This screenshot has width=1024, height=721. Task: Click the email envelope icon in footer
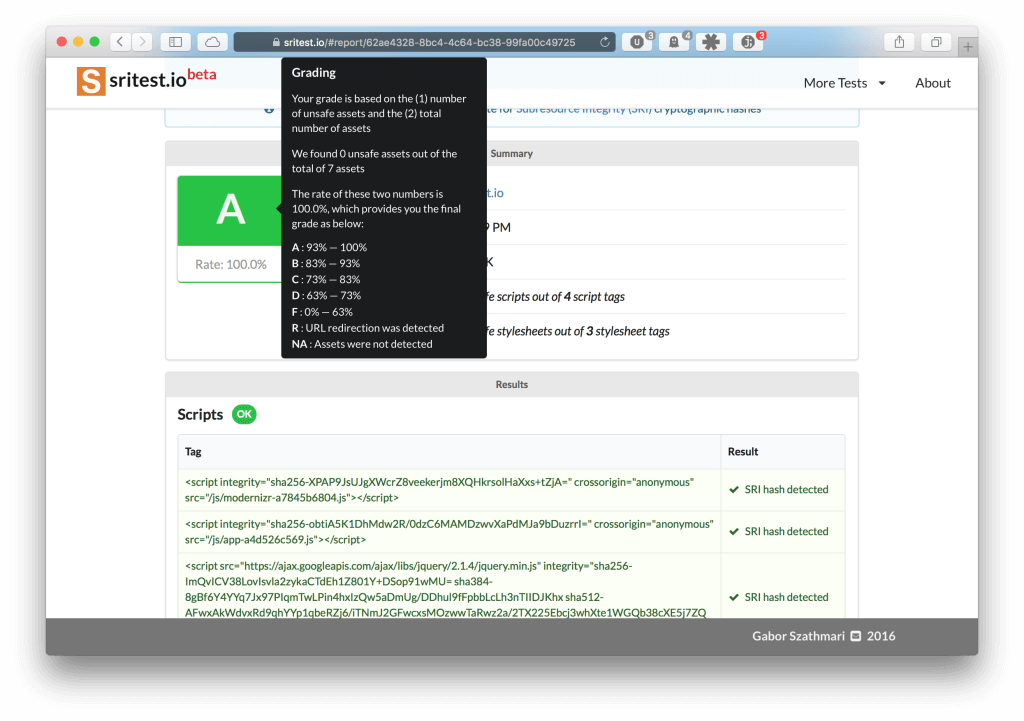tap(856, 636)
